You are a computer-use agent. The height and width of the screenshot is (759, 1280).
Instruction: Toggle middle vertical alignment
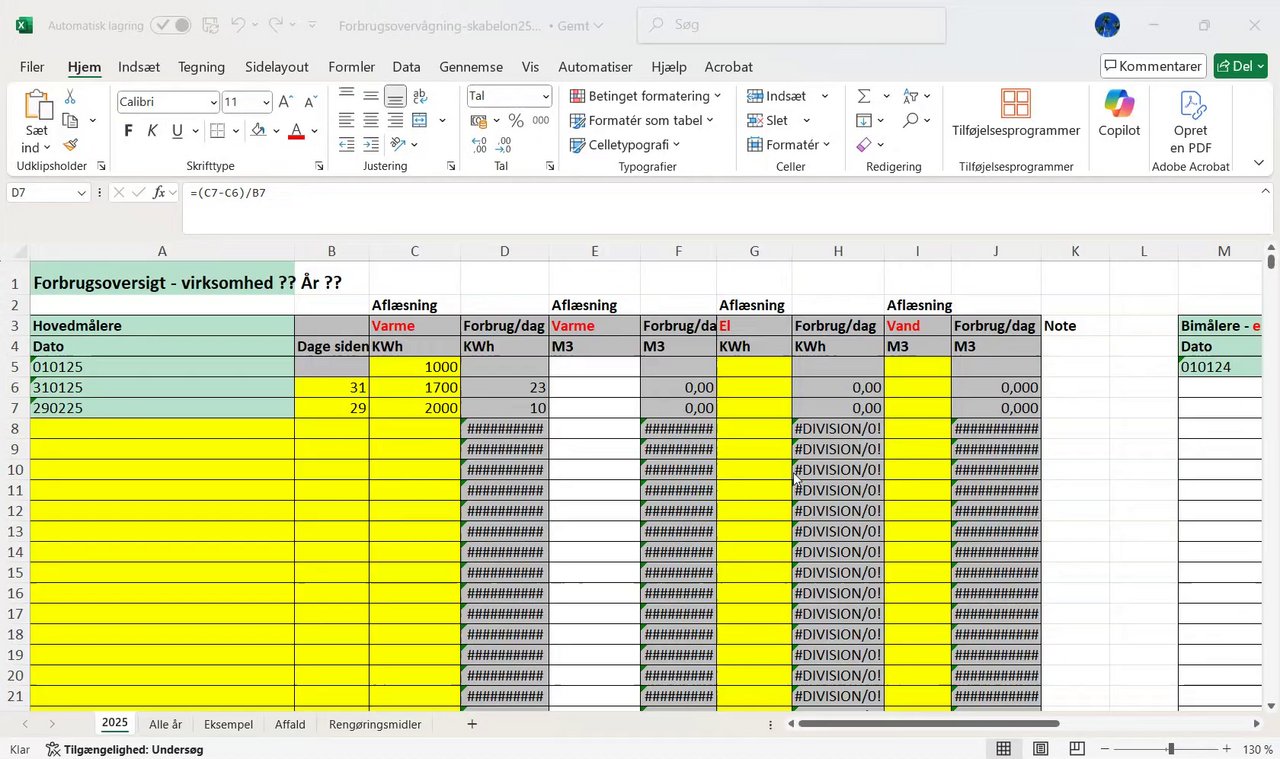pyautogui.click(x=370, y=96)
